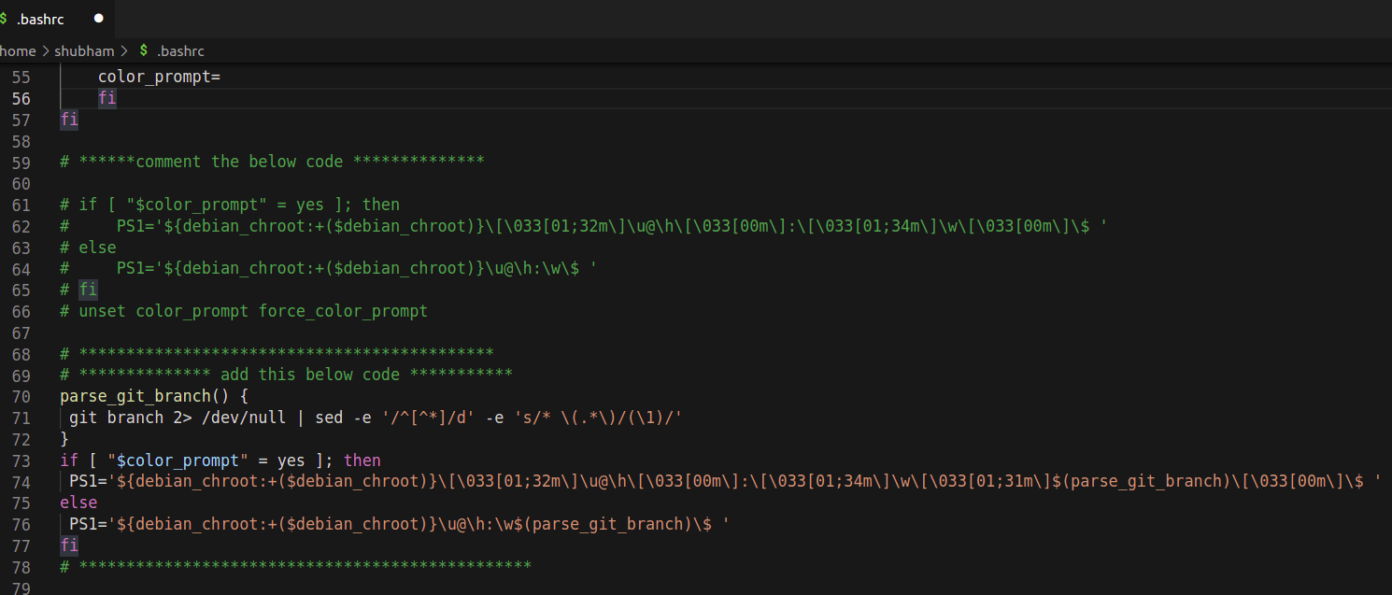
Task: Click the fi keyword on line 77
Action: click(x=68, y=545)
